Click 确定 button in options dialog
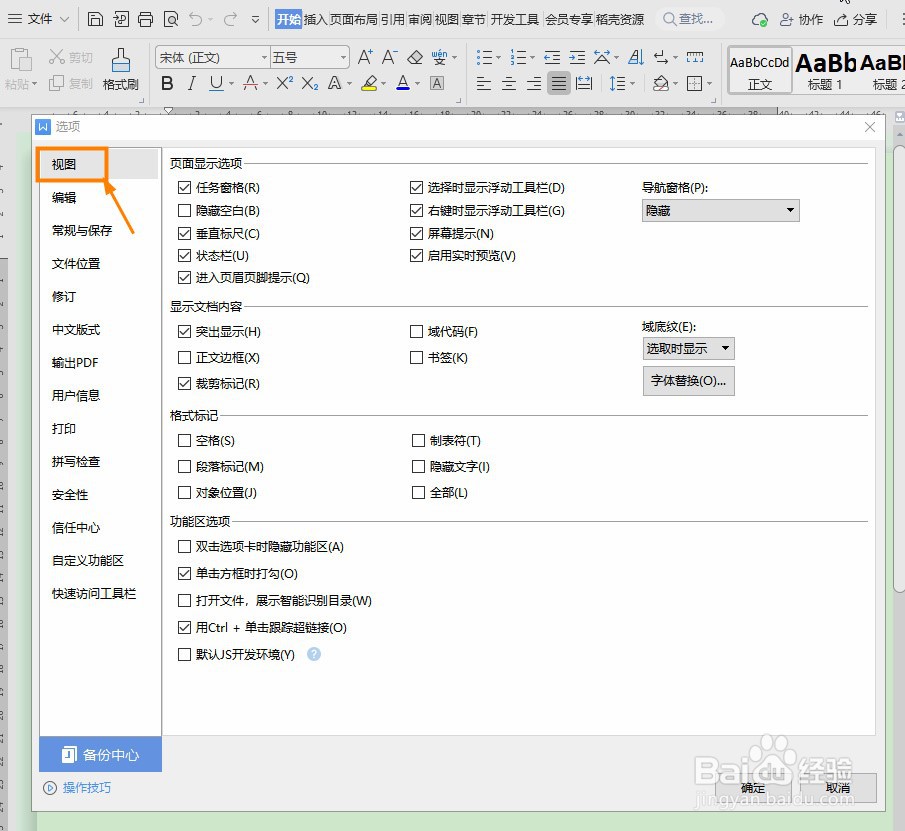 (753, 788)
